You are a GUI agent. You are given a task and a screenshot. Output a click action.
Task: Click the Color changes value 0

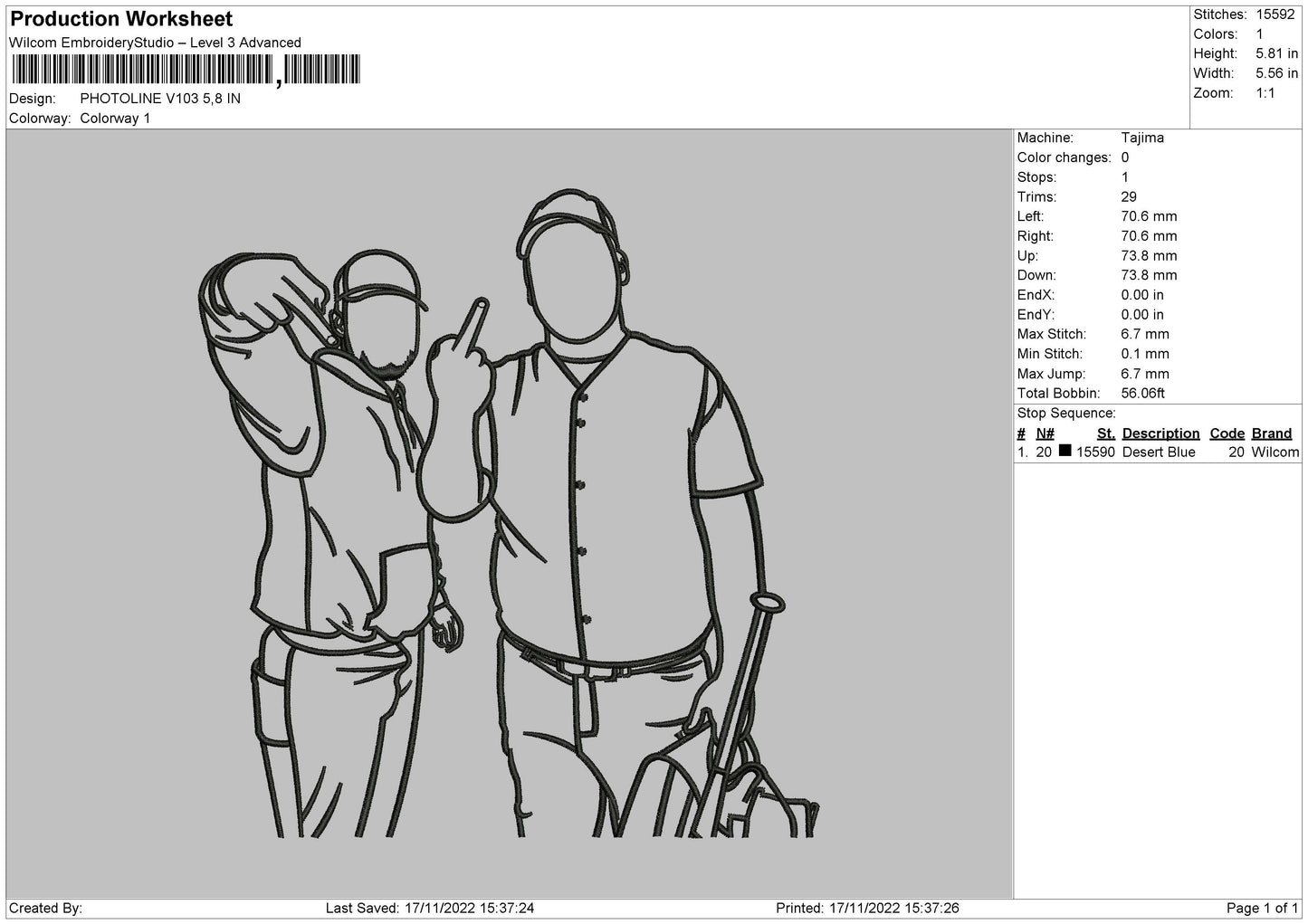(x=1125, y=157)
